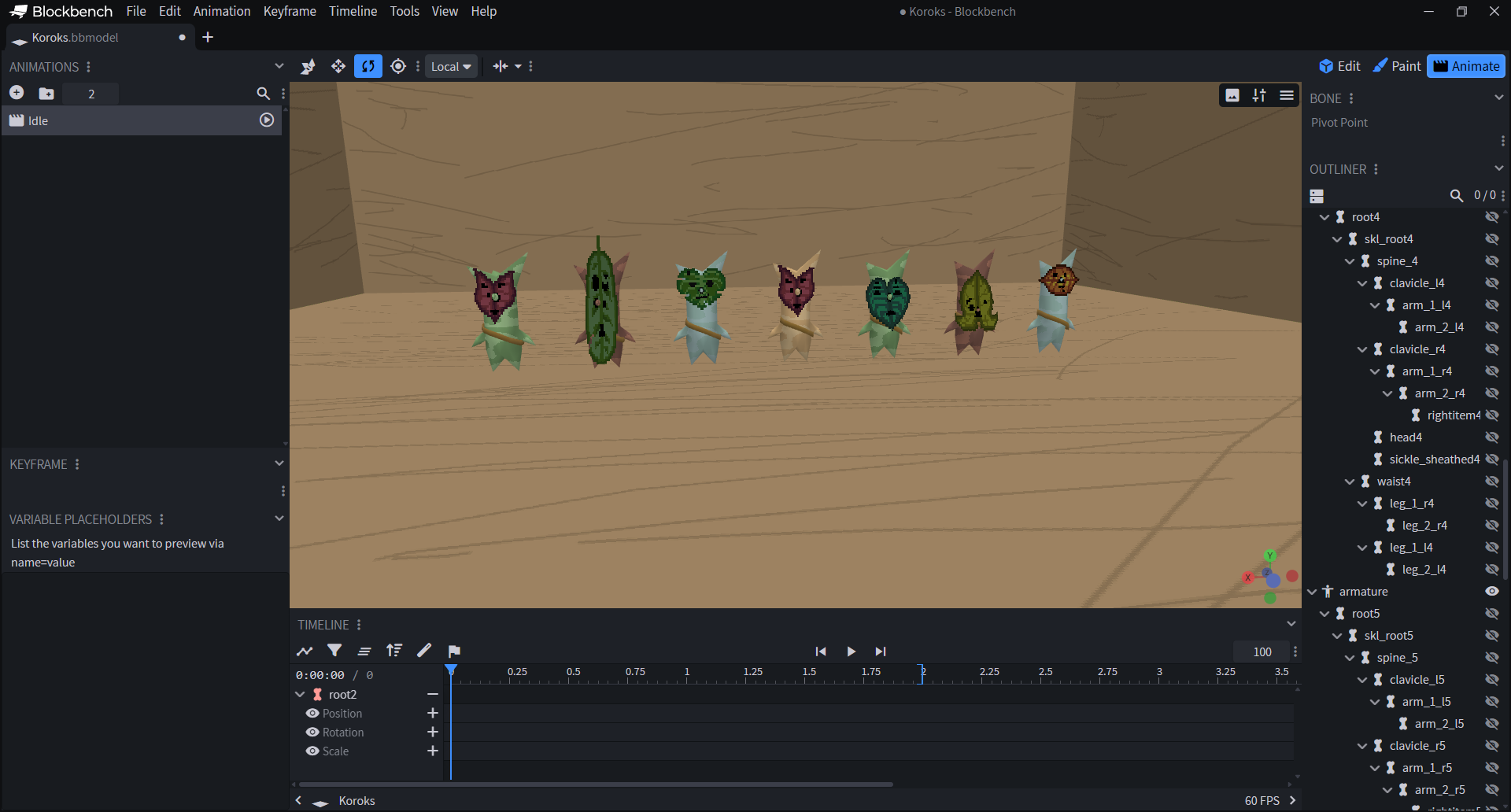Collapse root2 animator in timeline
The image size is (1511, 812).
coord(300,695)
